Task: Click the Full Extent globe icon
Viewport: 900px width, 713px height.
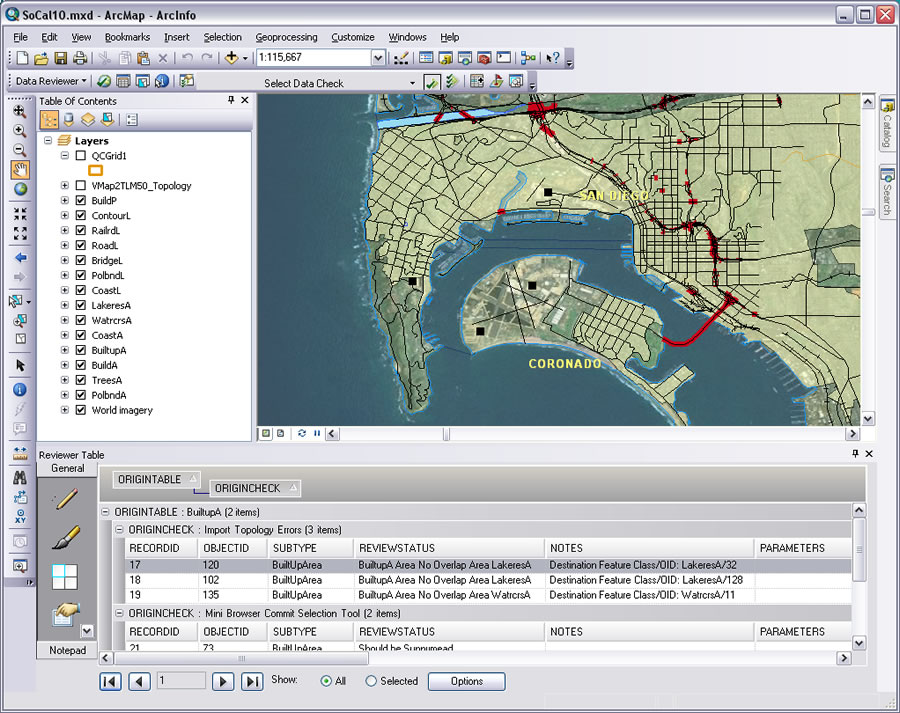Action: pos(20,189)
